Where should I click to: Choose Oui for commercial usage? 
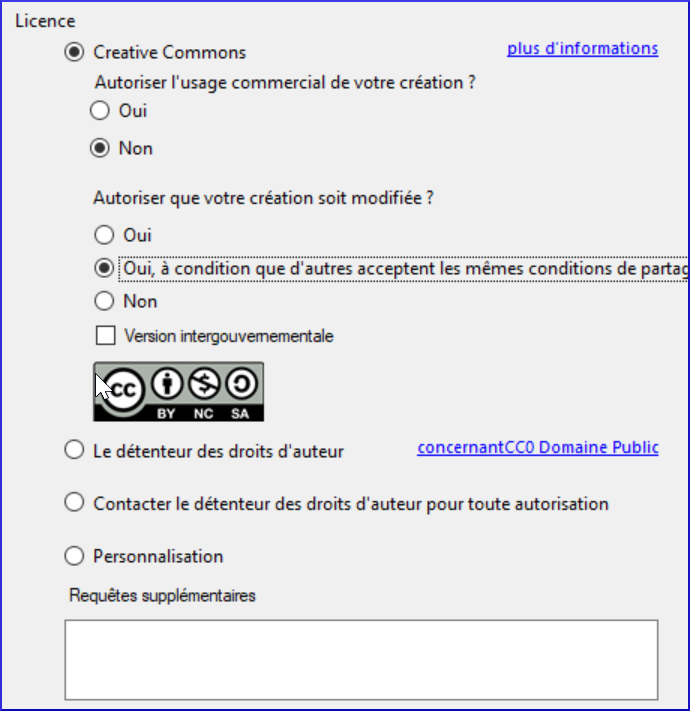101,110
